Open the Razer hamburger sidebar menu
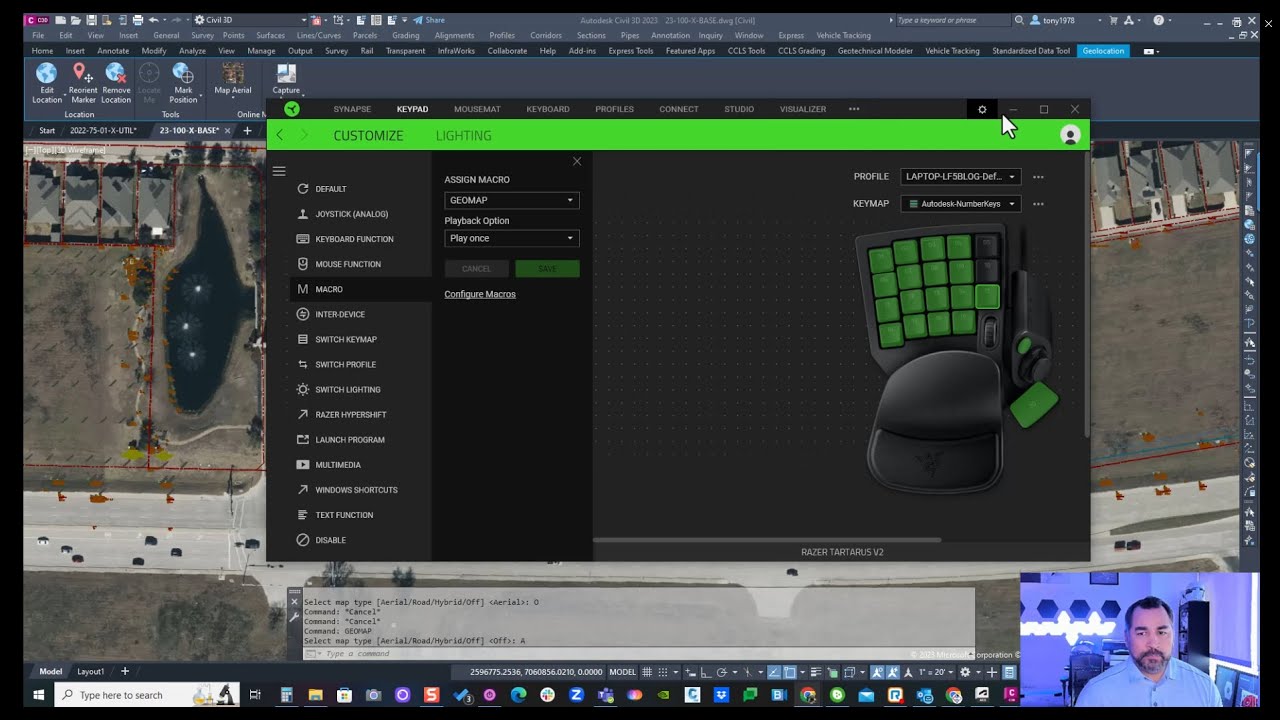Image resolution: width=1280 pixels, height=720 pixels. [x=279, y=171]
